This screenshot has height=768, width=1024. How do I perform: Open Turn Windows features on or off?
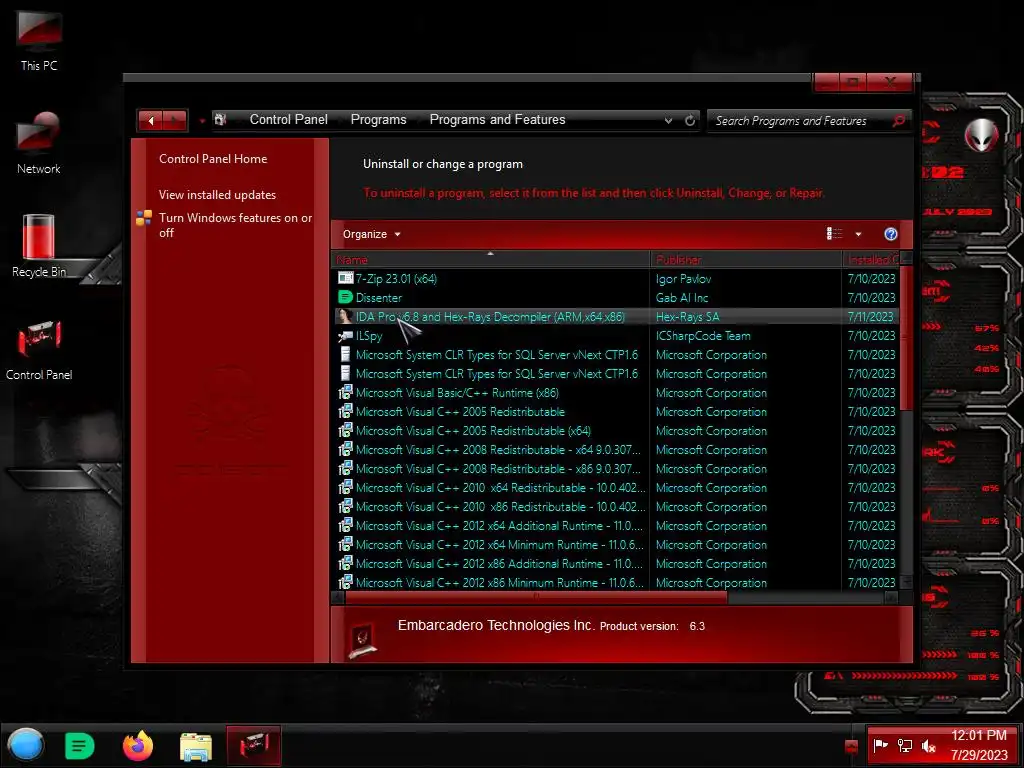[235, 225]
